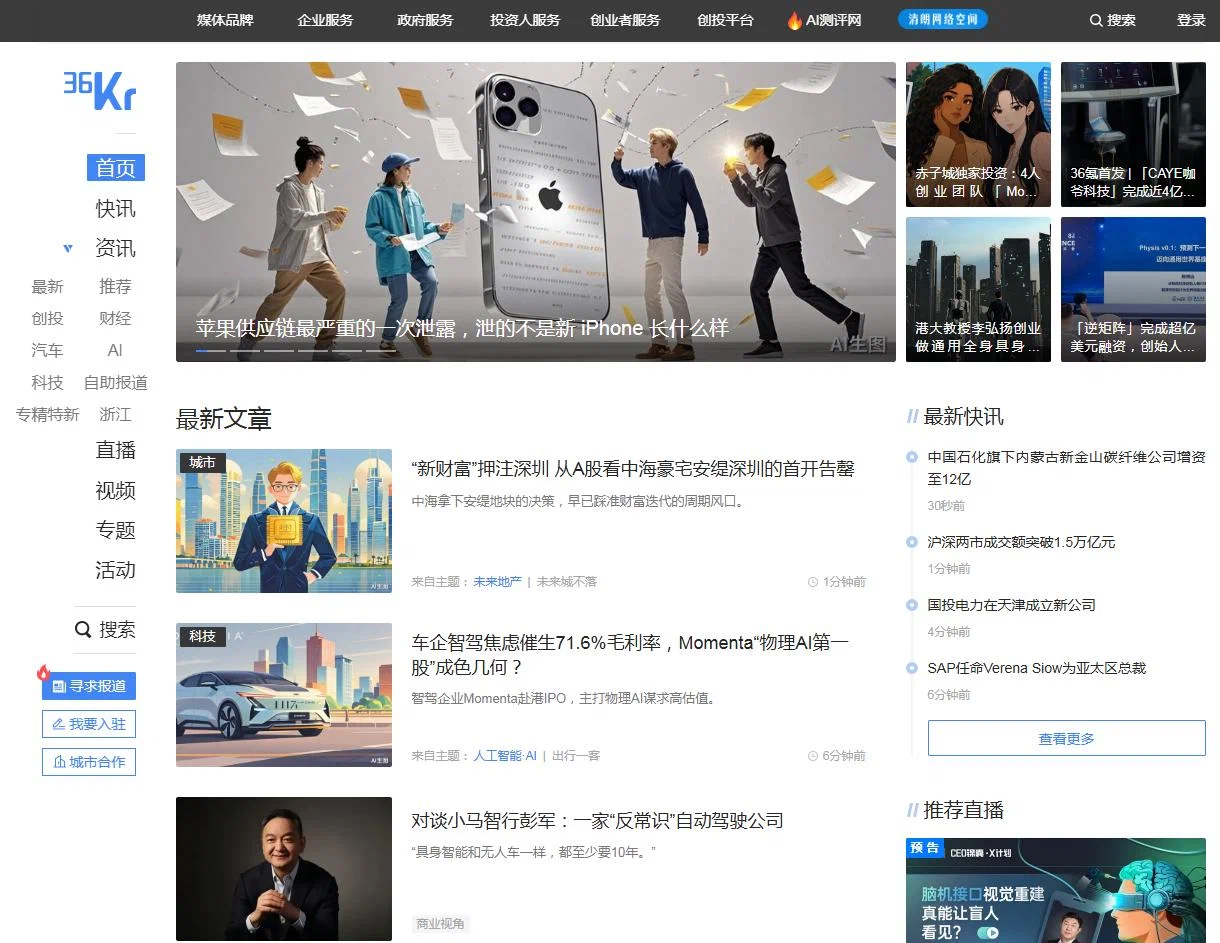Image resolution: width=1220 pixels, height=943 pixels.
Task: Open the 脑机接口 livestream preview card
Action: pos(1056,890)
